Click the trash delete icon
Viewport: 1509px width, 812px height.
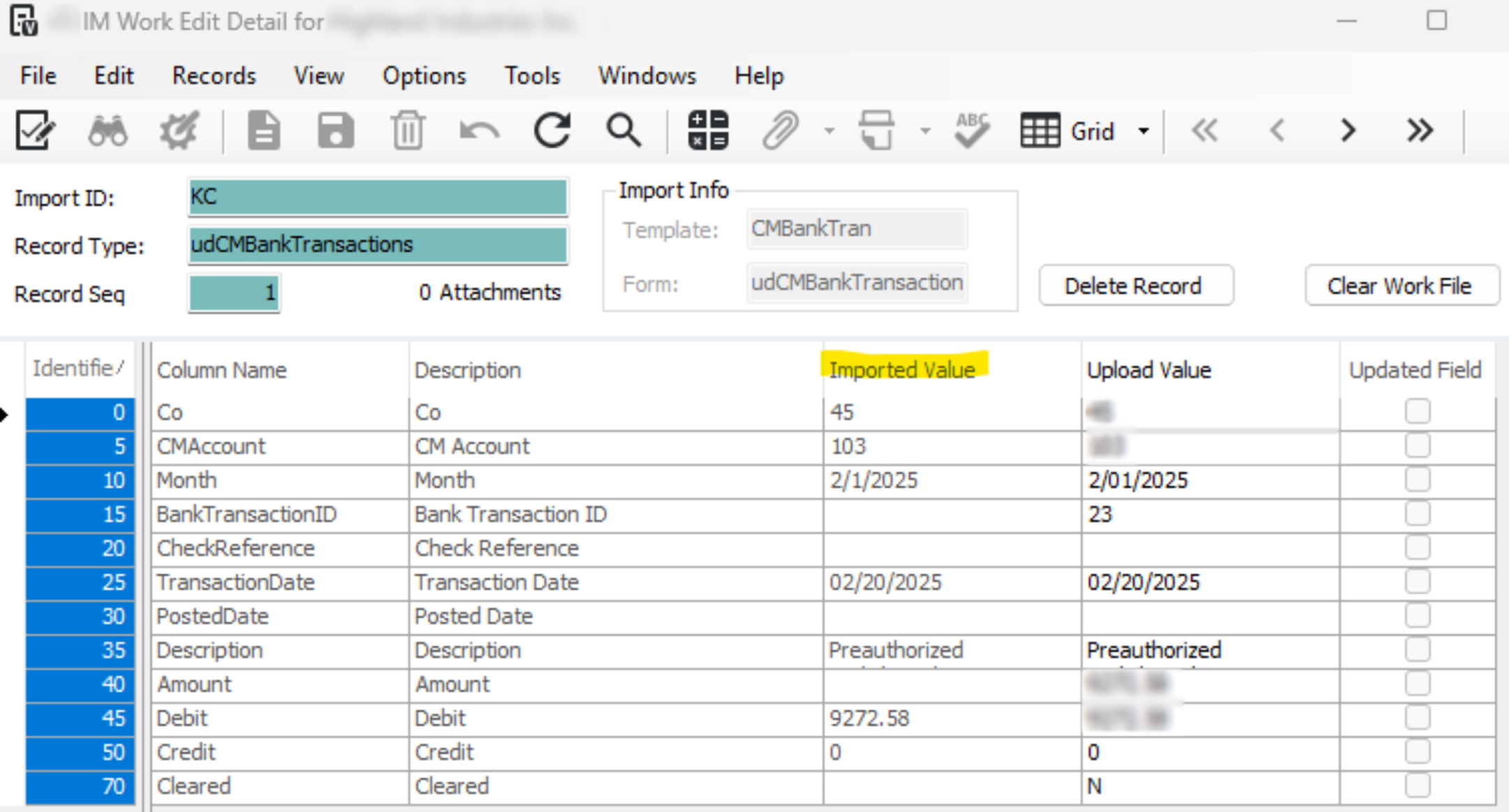pyautogui.click(x=408, y=131)
